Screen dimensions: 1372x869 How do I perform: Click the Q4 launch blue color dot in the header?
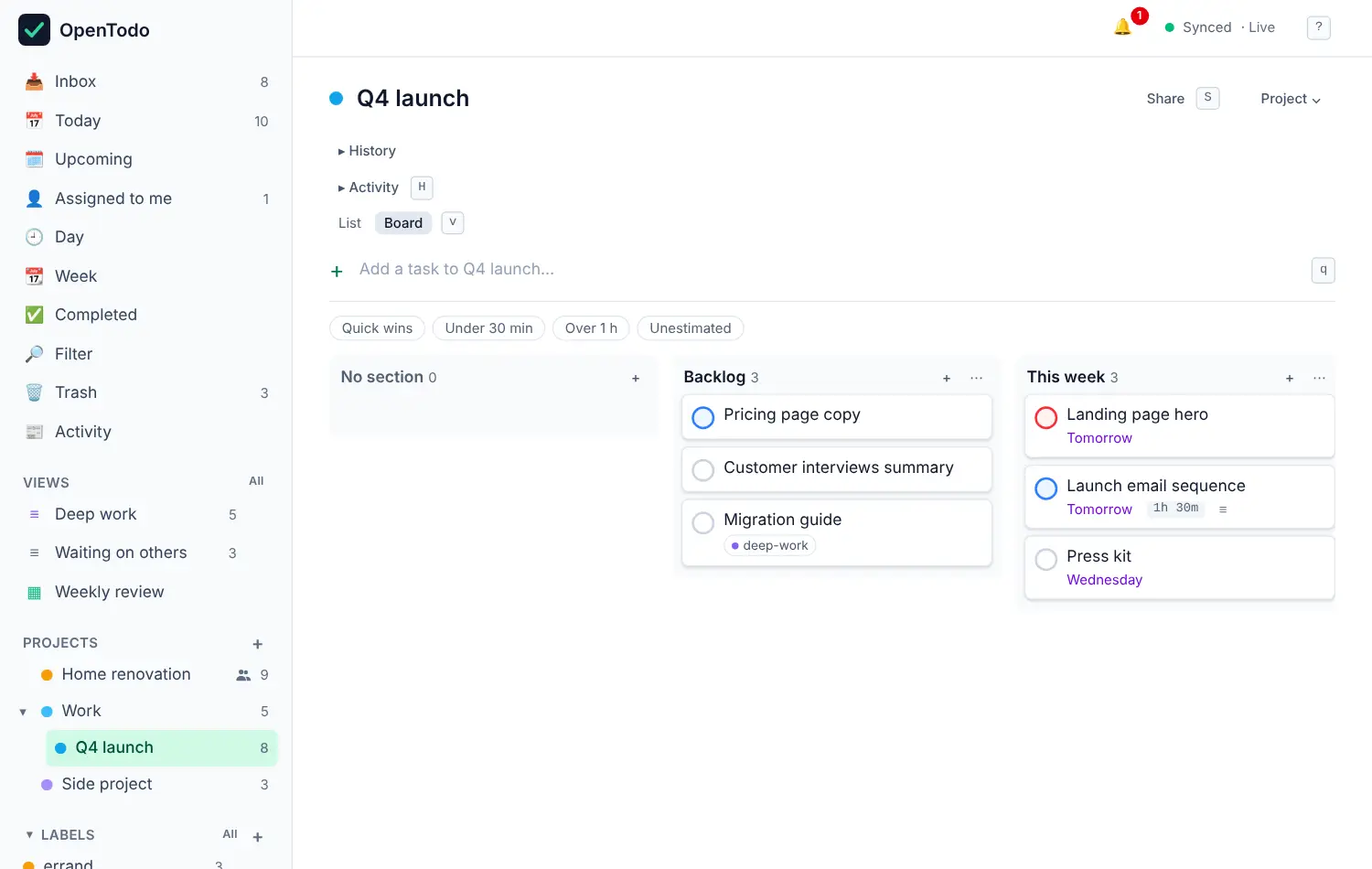(x=337, y=98)
